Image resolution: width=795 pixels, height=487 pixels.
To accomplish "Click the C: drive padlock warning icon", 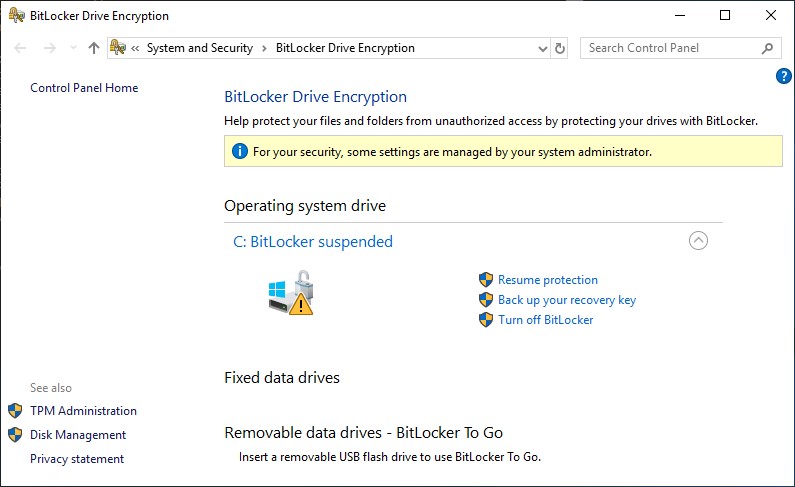I will pyautogui.click(x=291, y=294).
